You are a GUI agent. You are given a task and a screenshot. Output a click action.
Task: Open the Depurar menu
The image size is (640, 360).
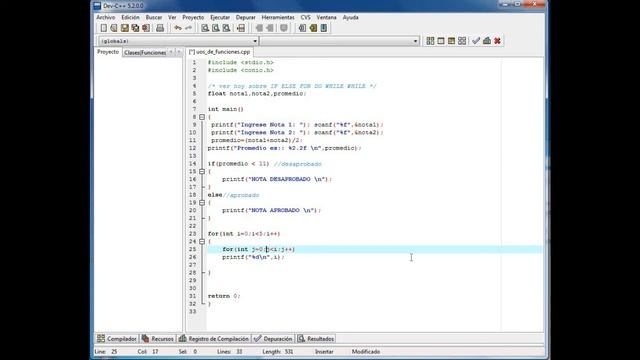[246, 18]
